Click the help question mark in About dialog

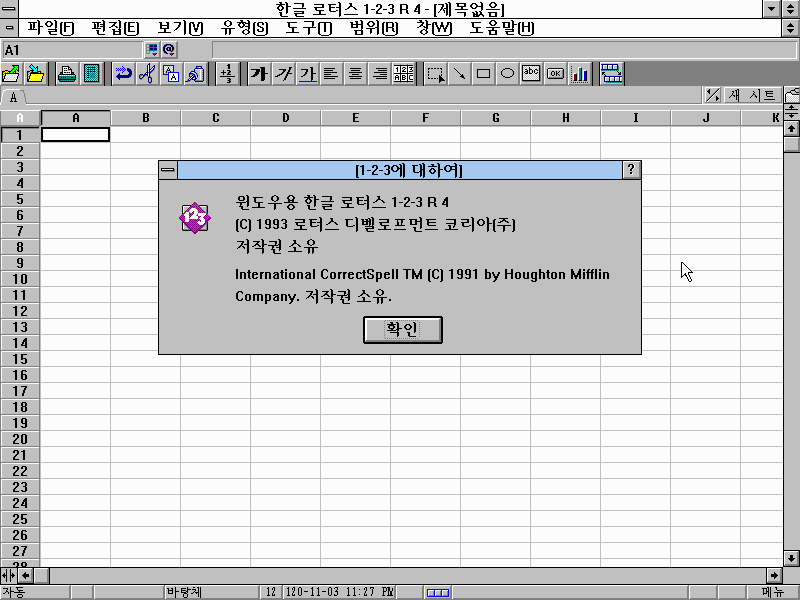pyautogui.click(x=631, y=170)
